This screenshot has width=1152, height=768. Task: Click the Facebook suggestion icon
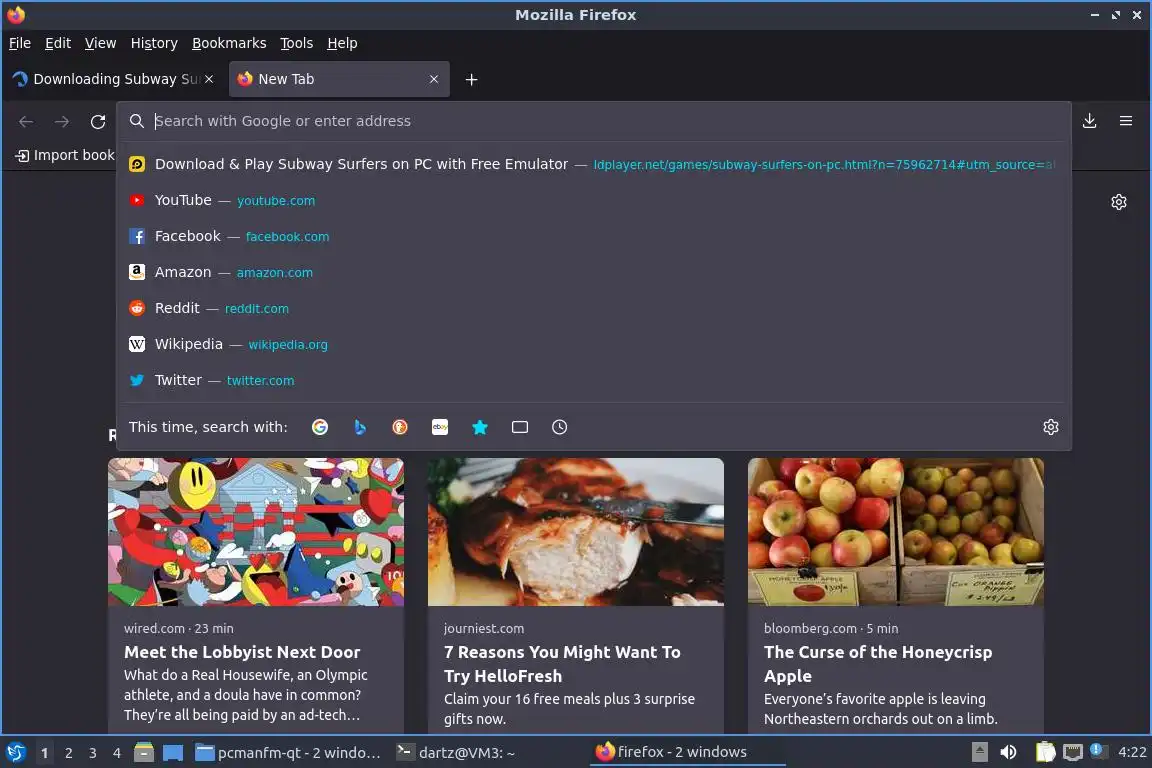click(x=137, y=236)
